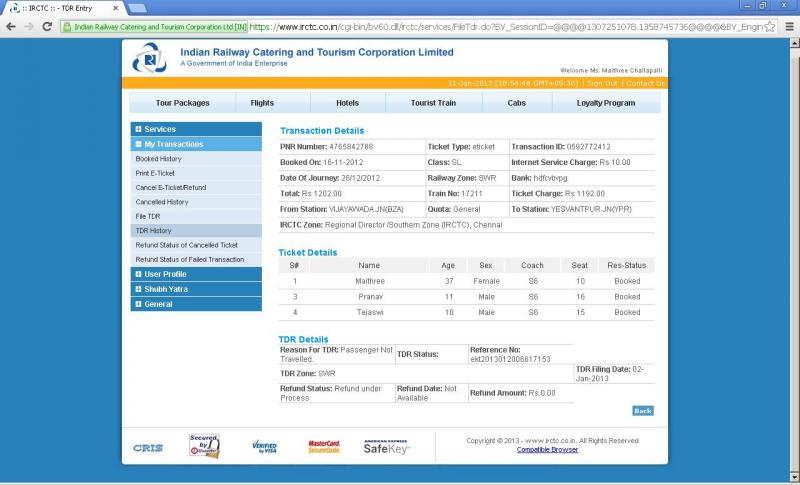Click the Coach column header

(x=532, y=266)
